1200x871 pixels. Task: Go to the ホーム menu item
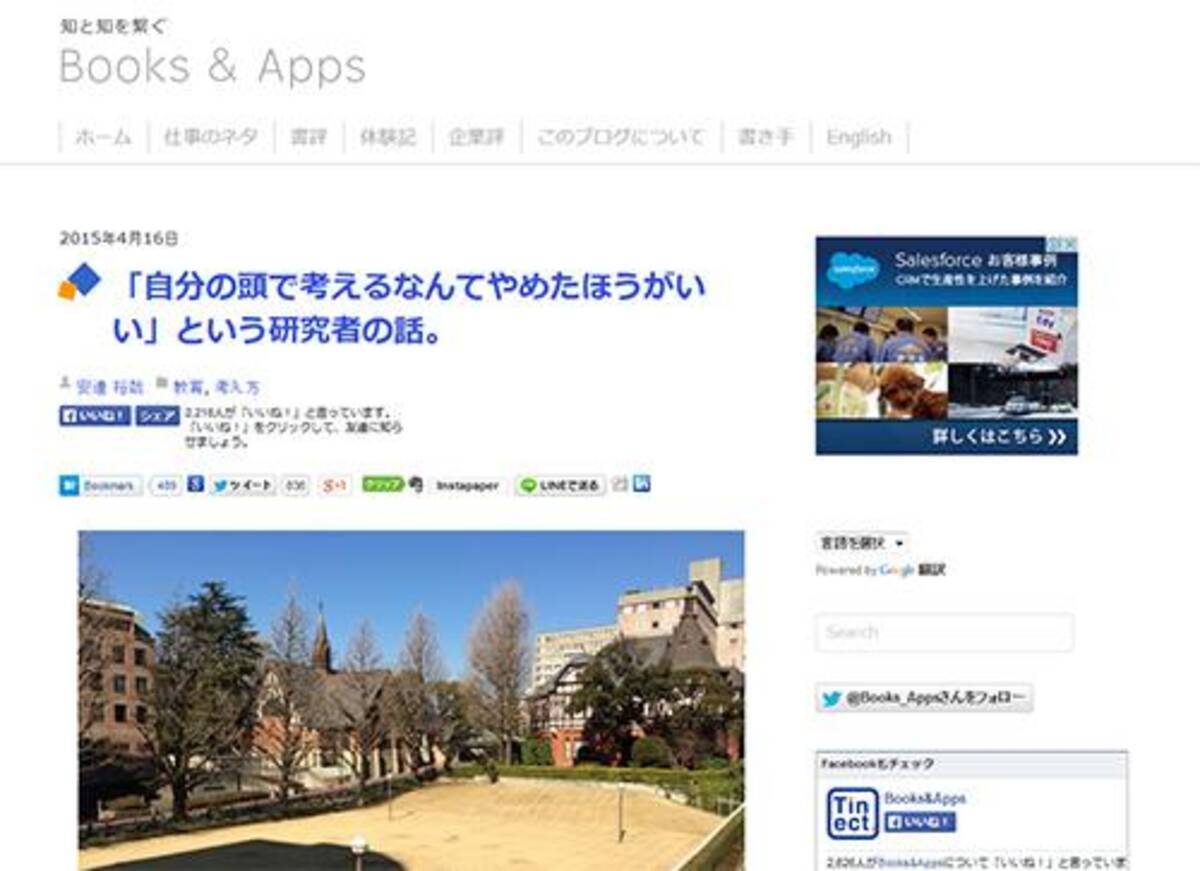103,137
